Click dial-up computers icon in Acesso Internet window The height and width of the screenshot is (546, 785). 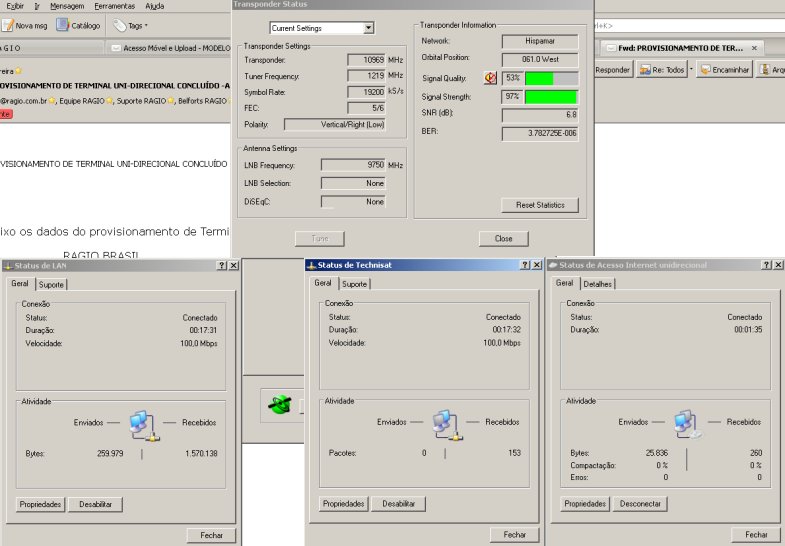(687, 424)
